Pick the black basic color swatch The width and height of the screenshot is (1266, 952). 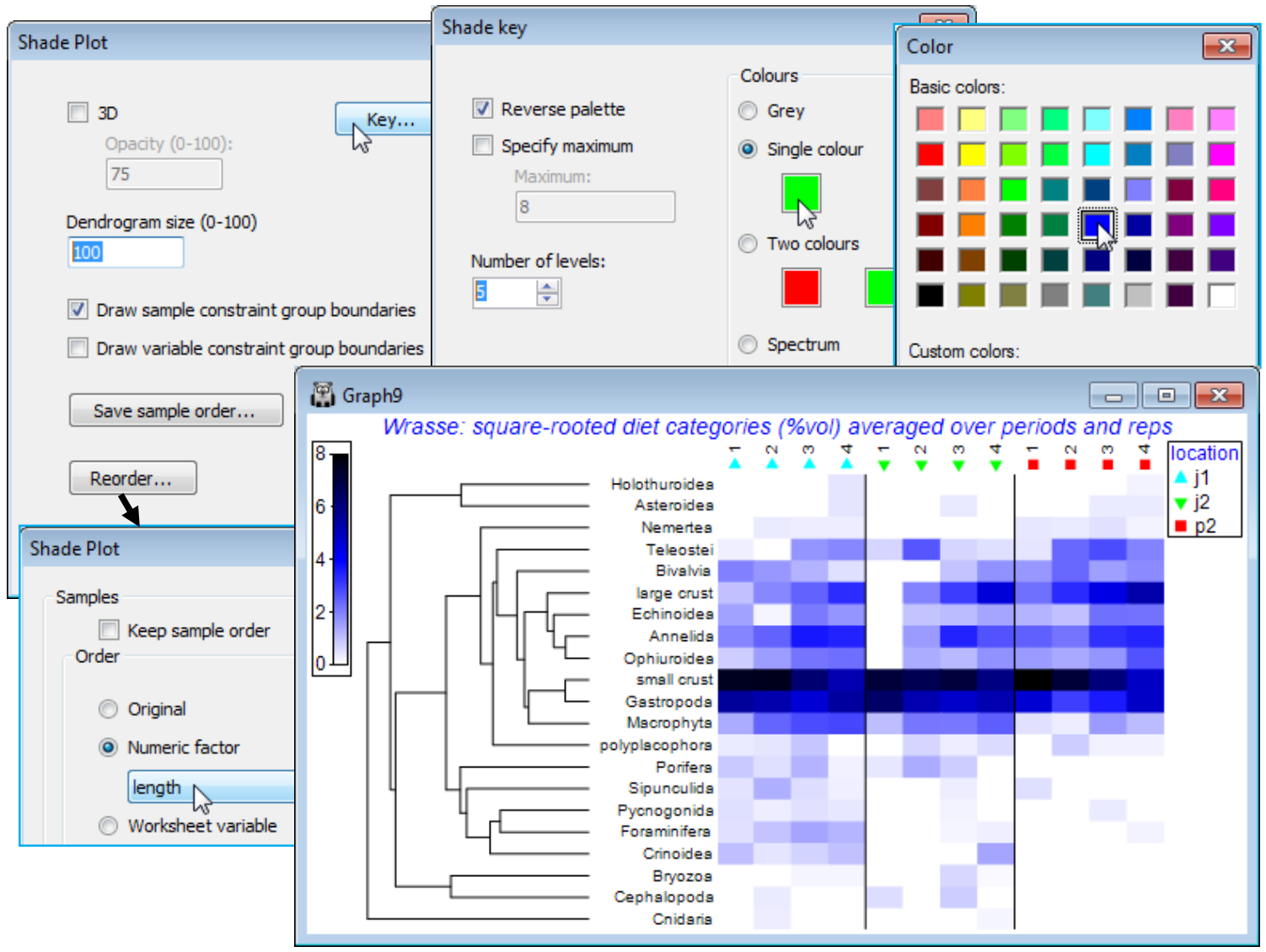[x=930, y=296]
